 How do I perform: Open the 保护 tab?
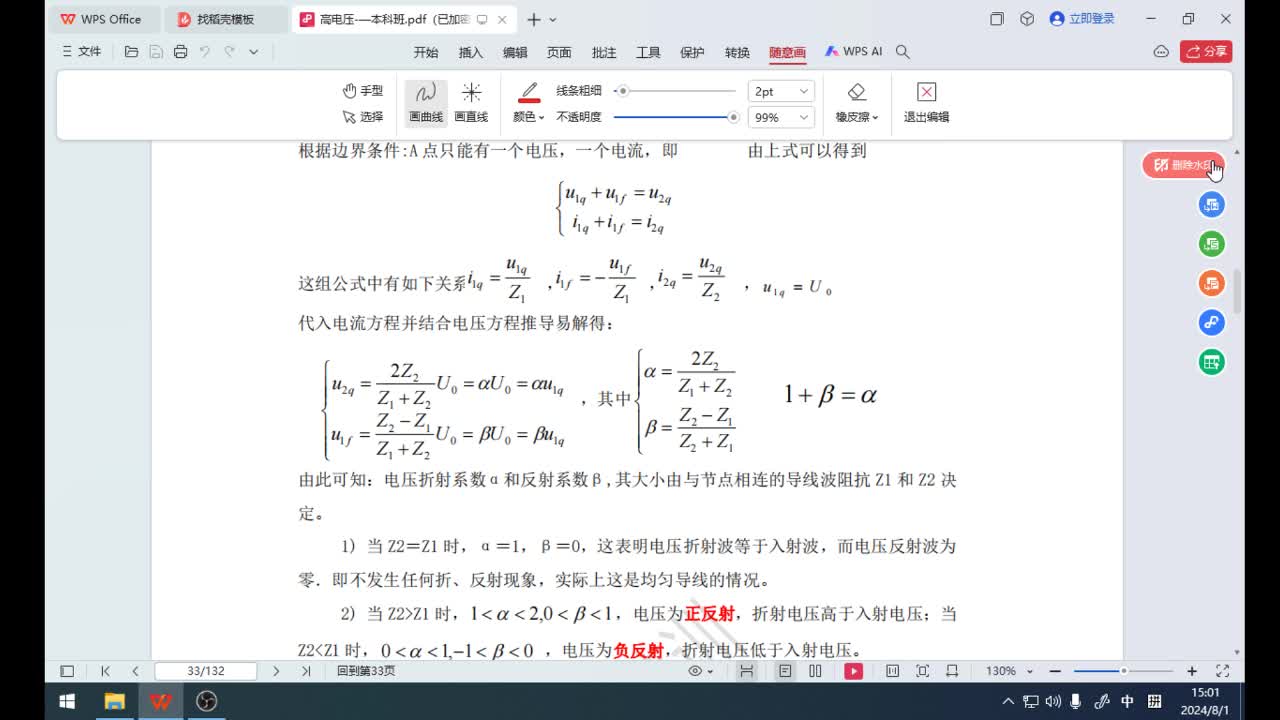pos(692,52)
